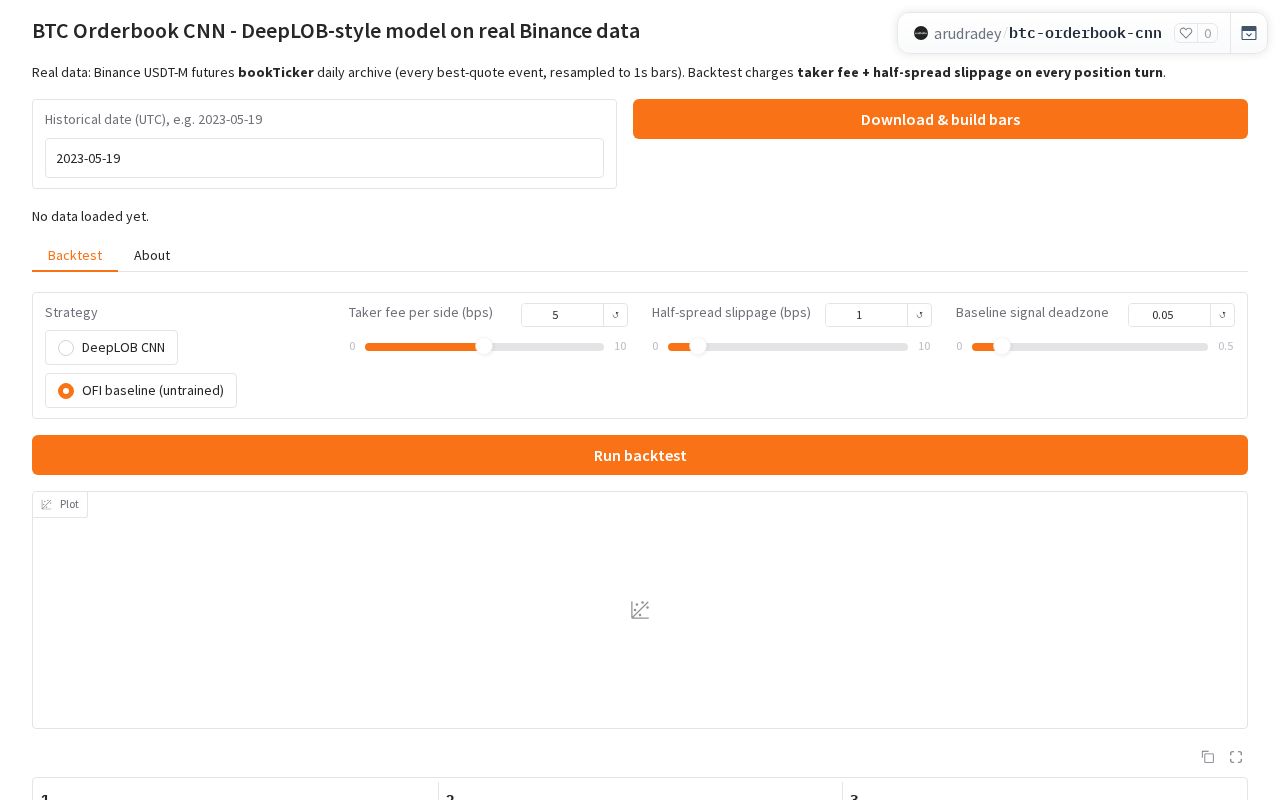
Task: Adjust the Half-spread slippage slider
Action: tap(788, 346)
